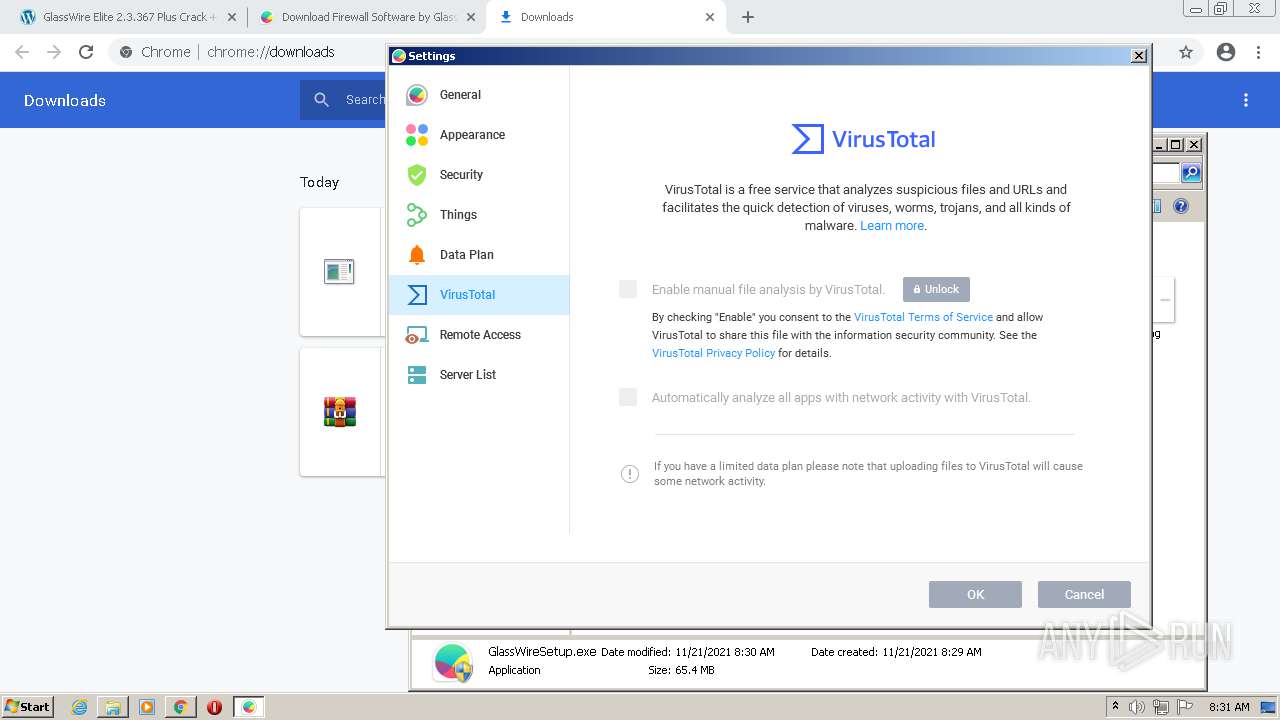Screen dimensions: 1280x720
Task: Open the Things network nodes icon
Action: tap(417, 215)
